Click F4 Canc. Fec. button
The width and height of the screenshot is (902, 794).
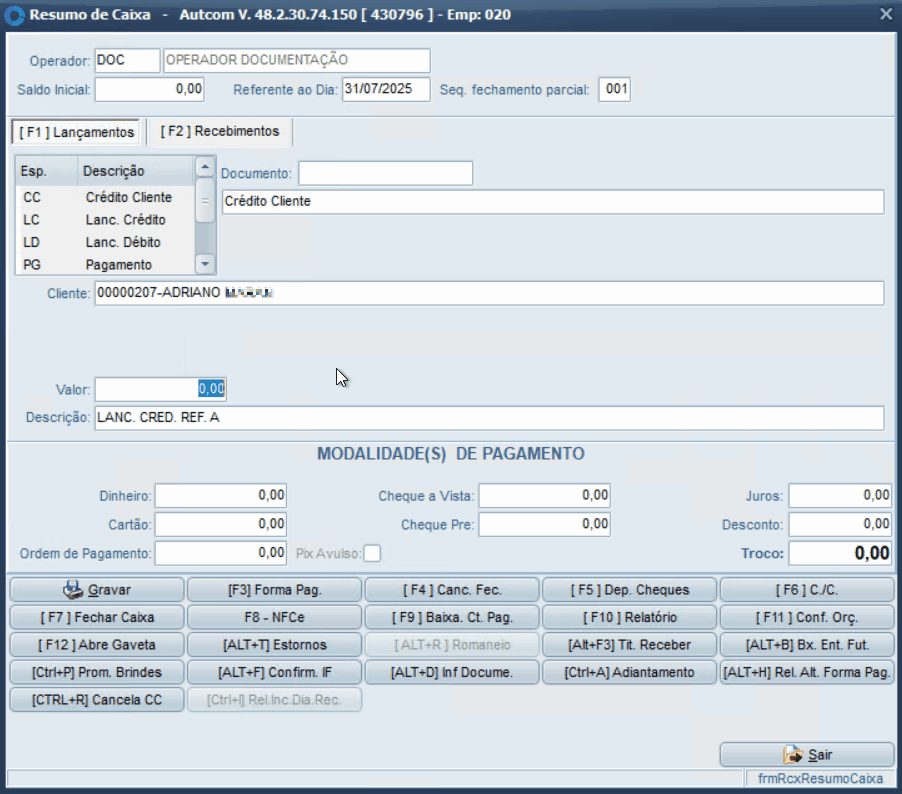coord(452,590)
